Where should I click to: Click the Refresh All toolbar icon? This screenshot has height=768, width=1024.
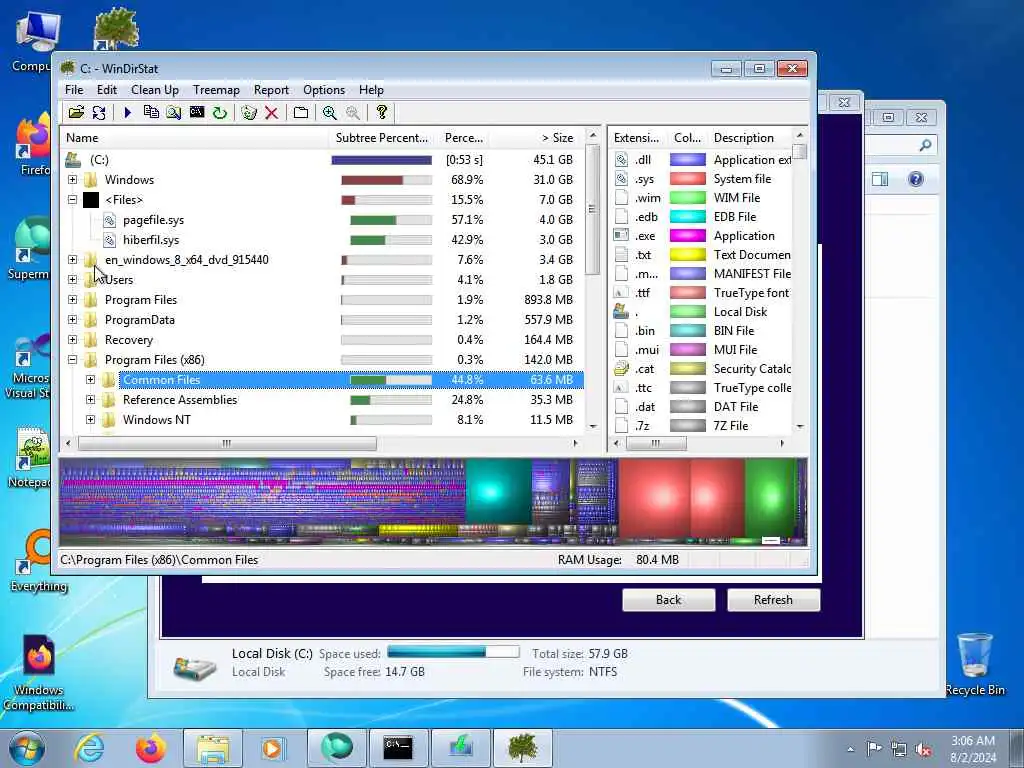[x=99, y=112]
